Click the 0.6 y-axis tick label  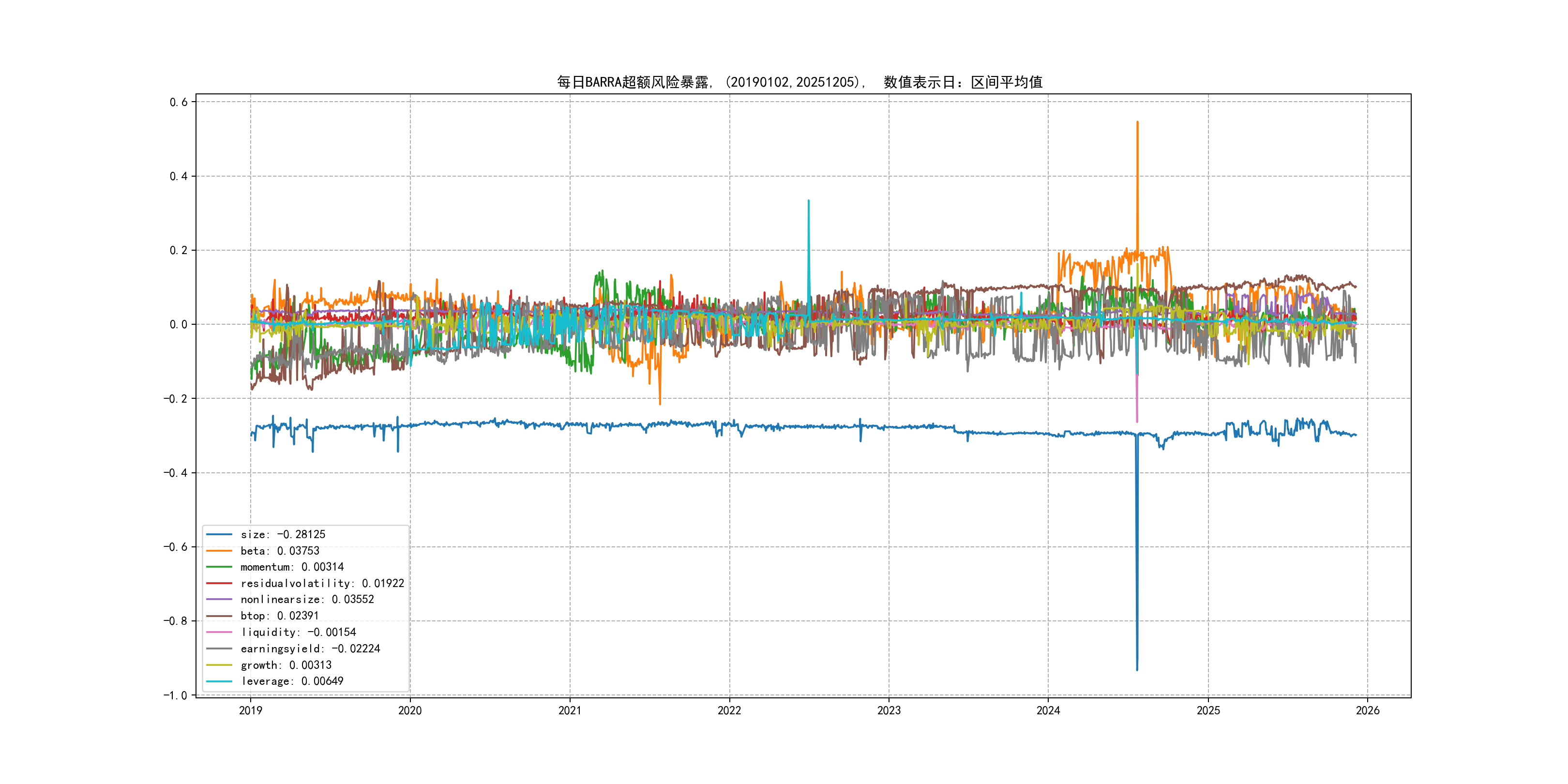click(x=179, y=102)
